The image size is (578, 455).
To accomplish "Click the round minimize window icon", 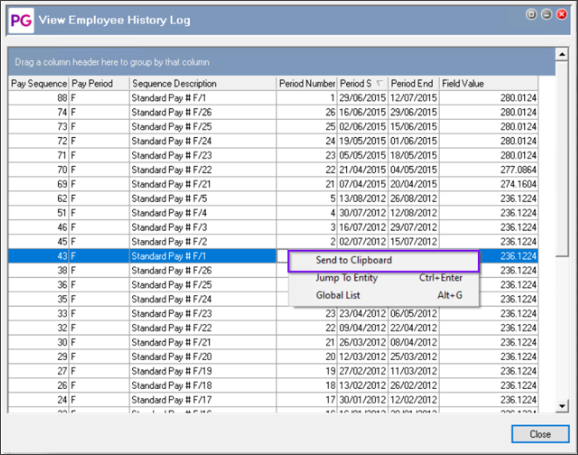I will (x=546, y=14).
